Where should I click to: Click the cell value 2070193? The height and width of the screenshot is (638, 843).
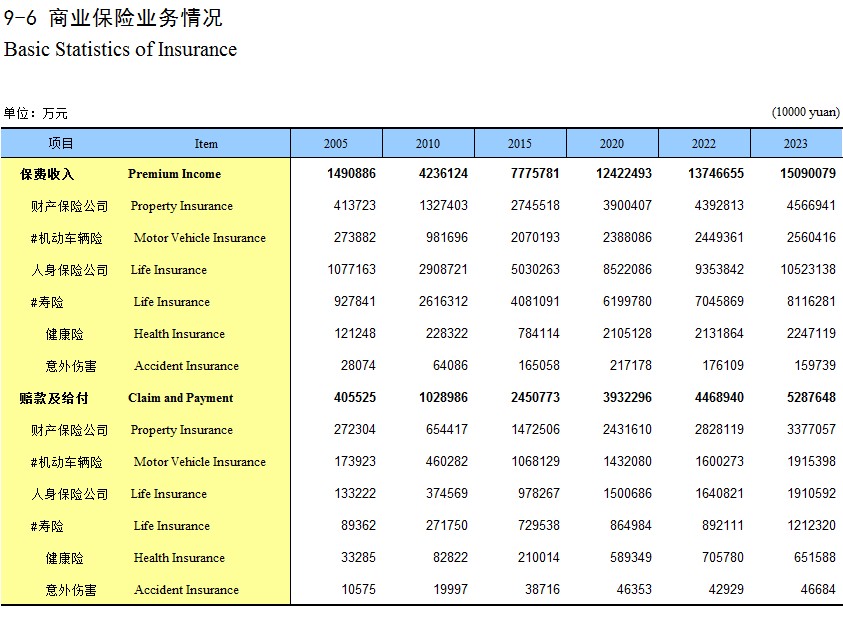(535, 238)
